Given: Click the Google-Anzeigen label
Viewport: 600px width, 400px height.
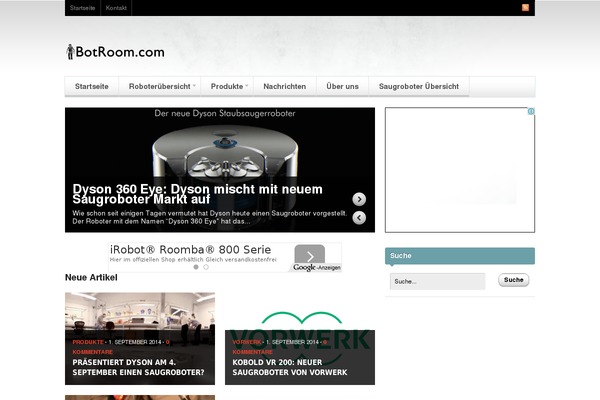Looking at the screenshot, I should pyautogui.click(x=317, y=268).
